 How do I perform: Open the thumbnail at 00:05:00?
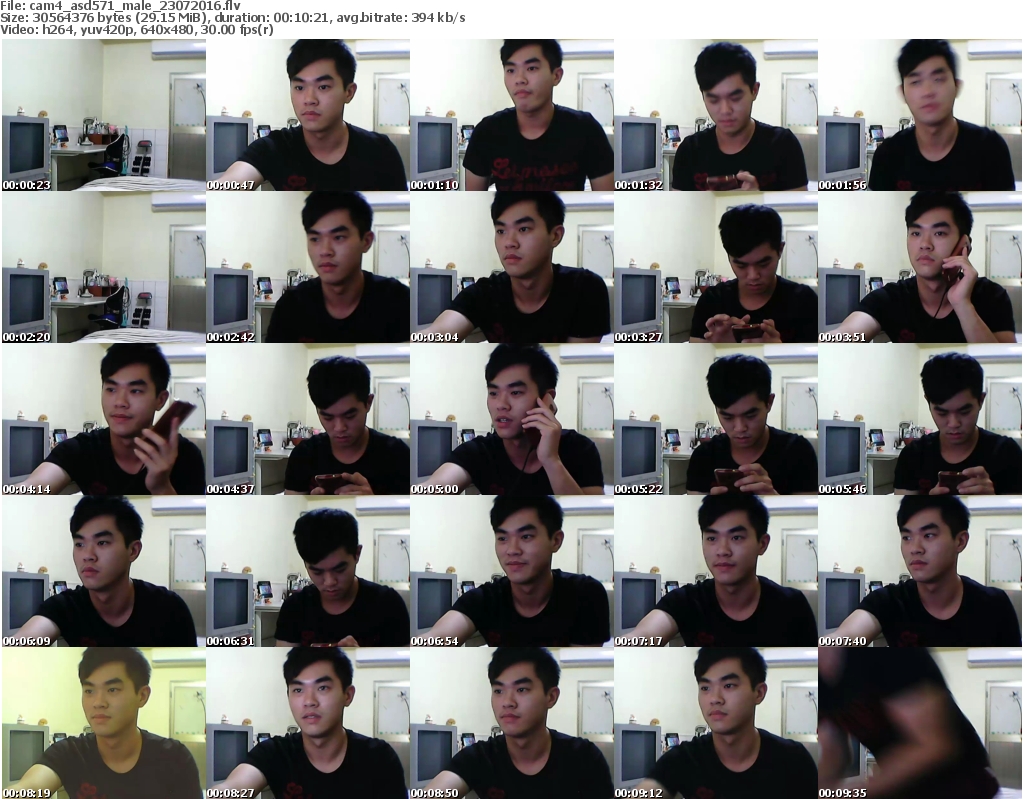coord(511,419)
